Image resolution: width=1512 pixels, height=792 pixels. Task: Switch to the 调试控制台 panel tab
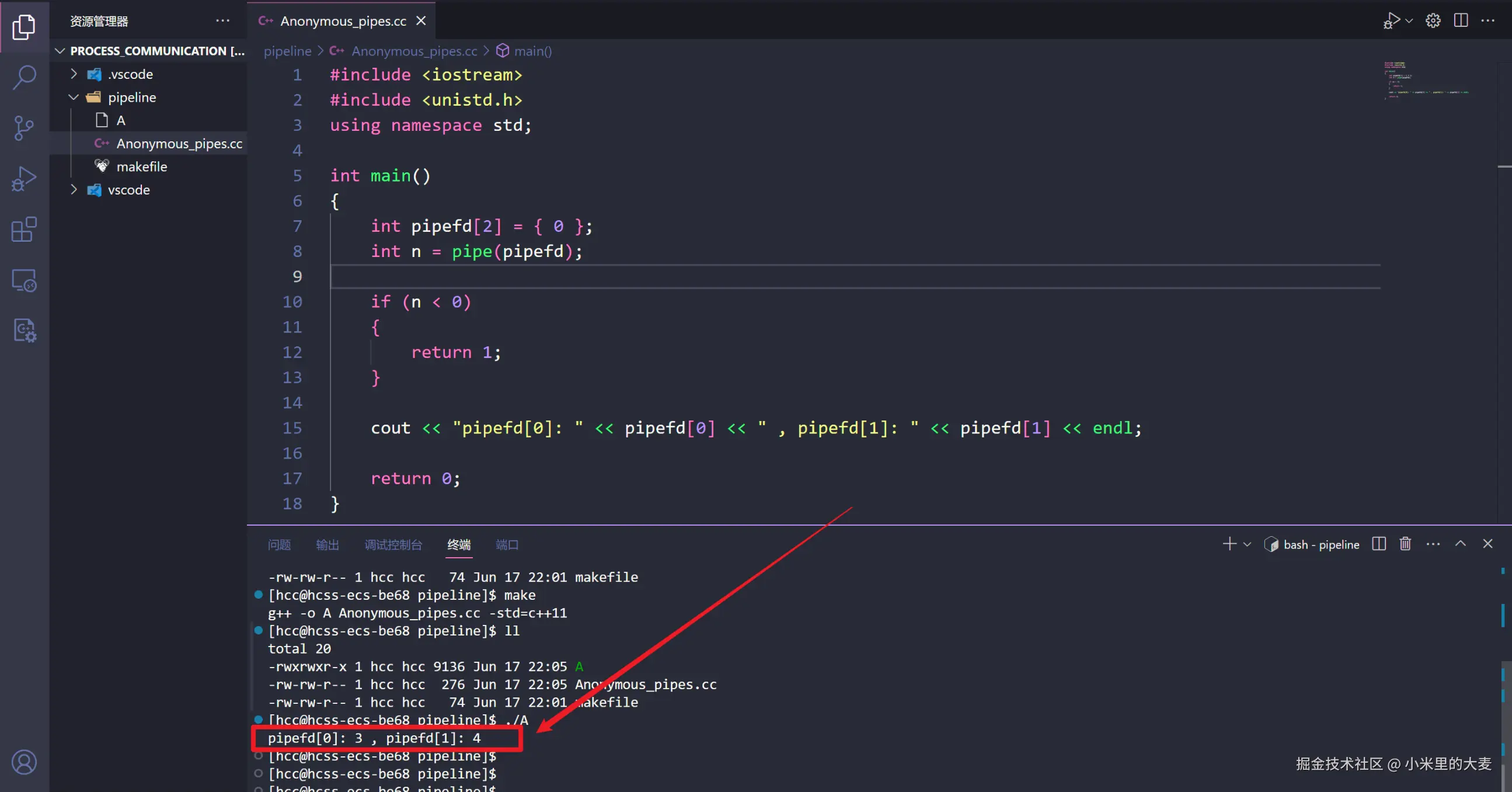pyautogui.click(x=393, y=545)
